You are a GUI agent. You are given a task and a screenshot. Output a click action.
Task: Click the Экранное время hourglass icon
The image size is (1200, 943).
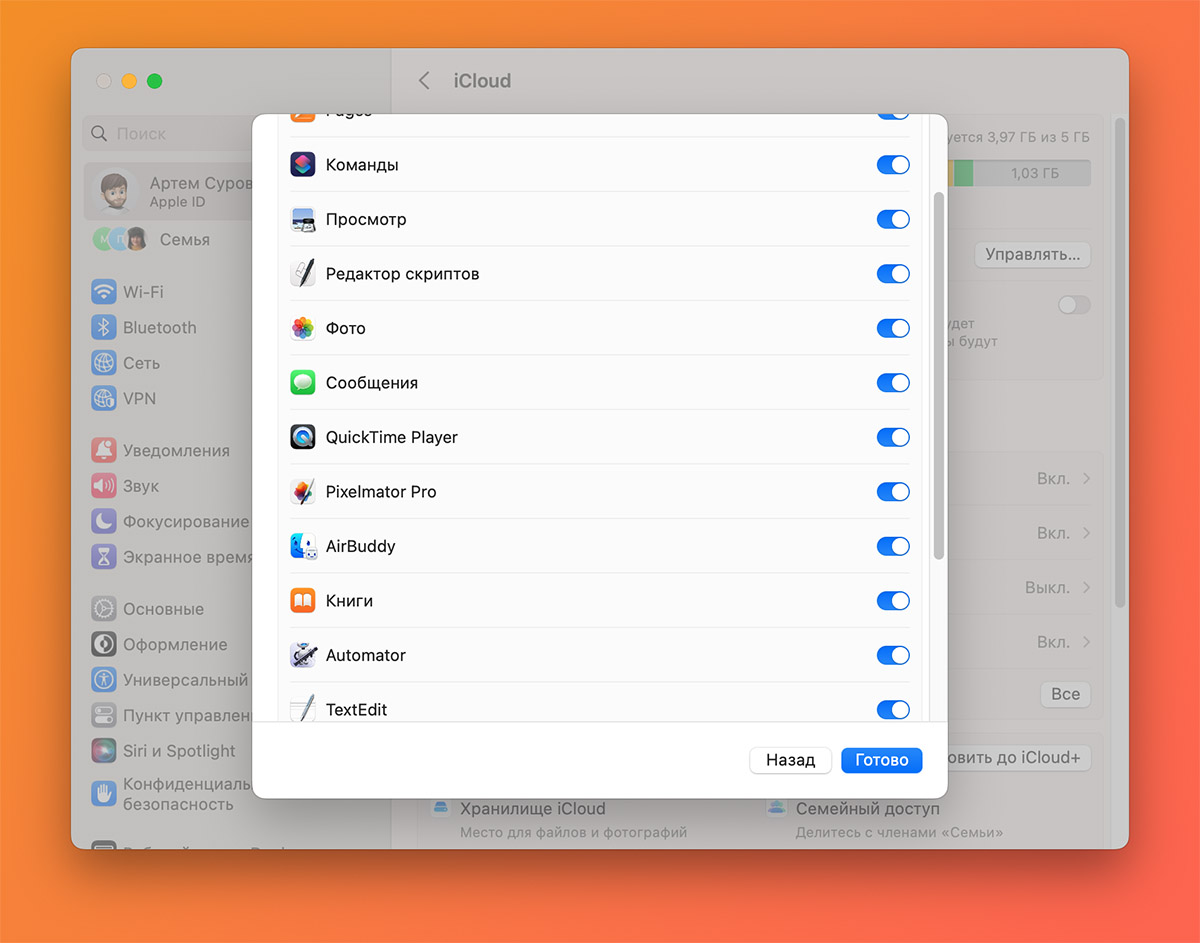104,557
